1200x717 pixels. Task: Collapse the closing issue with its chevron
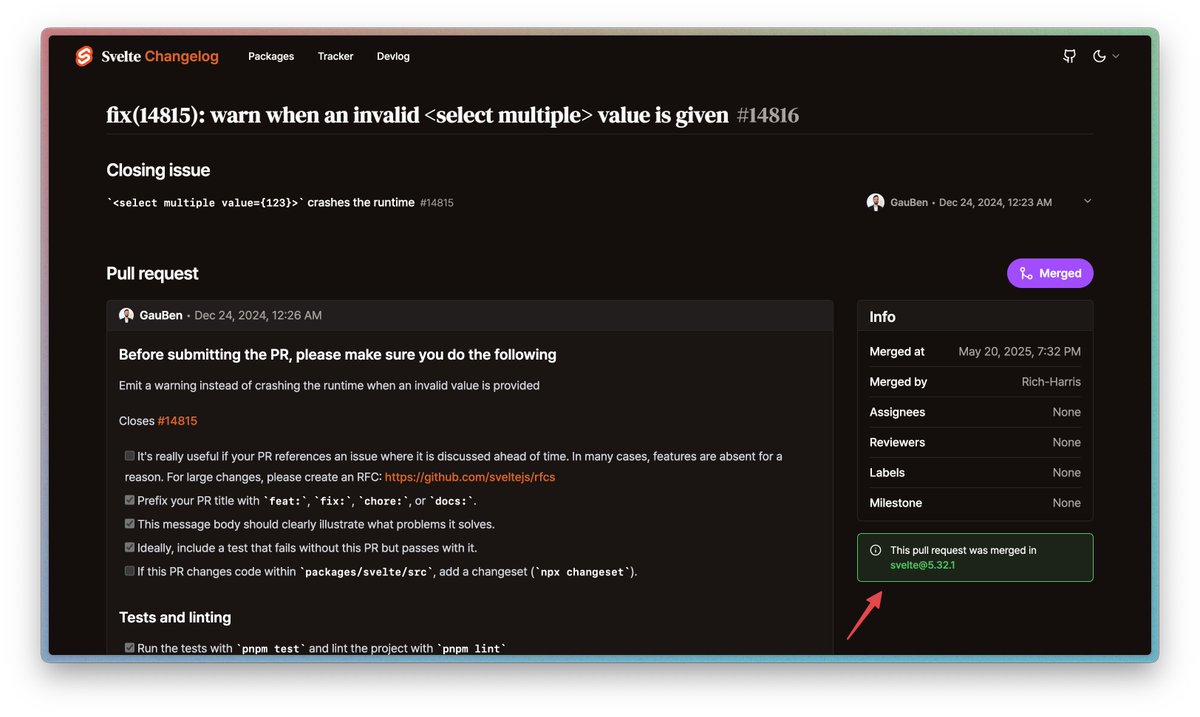pyautogui.click(x=1087, y=200)
